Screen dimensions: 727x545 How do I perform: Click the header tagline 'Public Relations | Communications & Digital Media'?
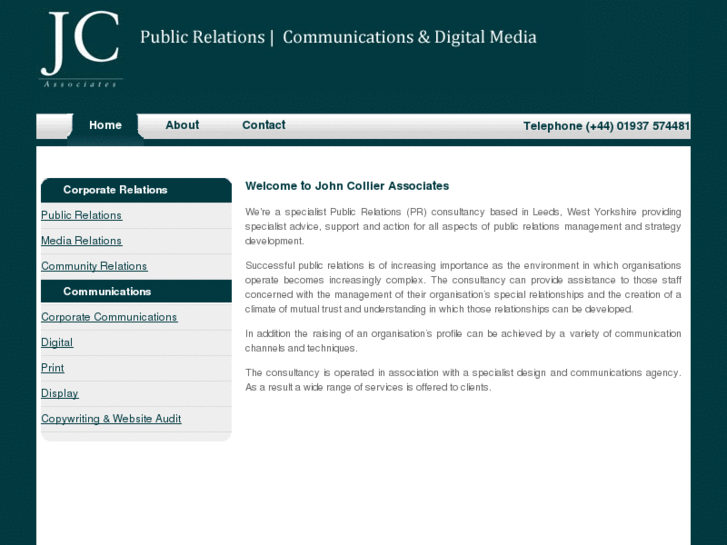coord(338,37)
